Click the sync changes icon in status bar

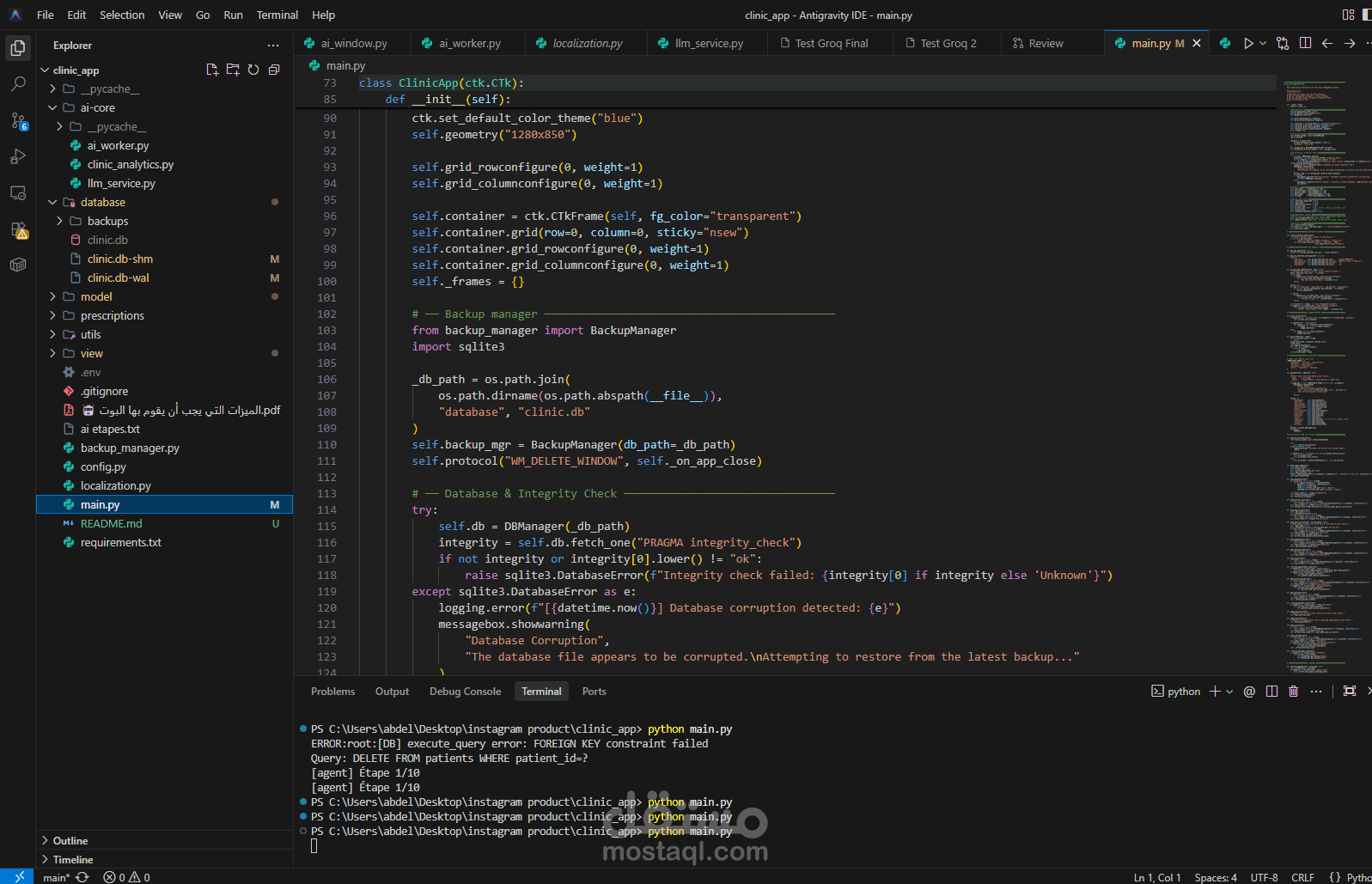pos(82,877)
